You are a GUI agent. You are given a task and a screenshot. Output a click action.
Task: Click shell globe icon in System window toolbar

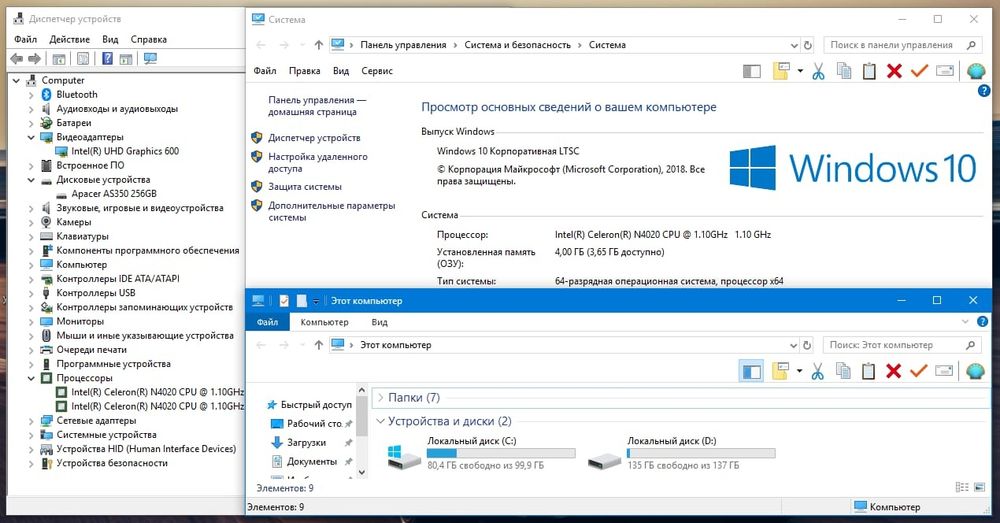[x=976, y=71]
